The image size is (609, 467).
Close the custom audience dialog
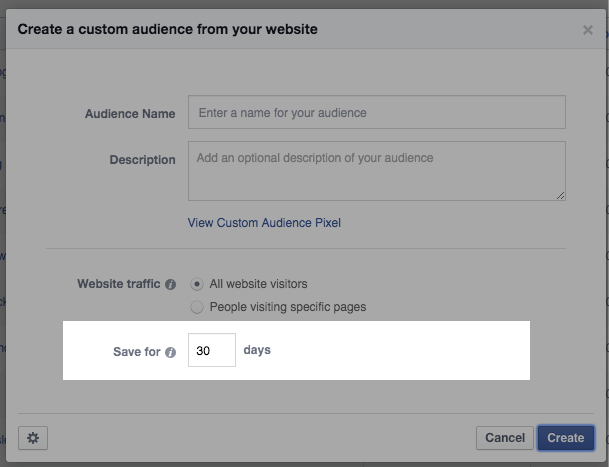point(587,30)
